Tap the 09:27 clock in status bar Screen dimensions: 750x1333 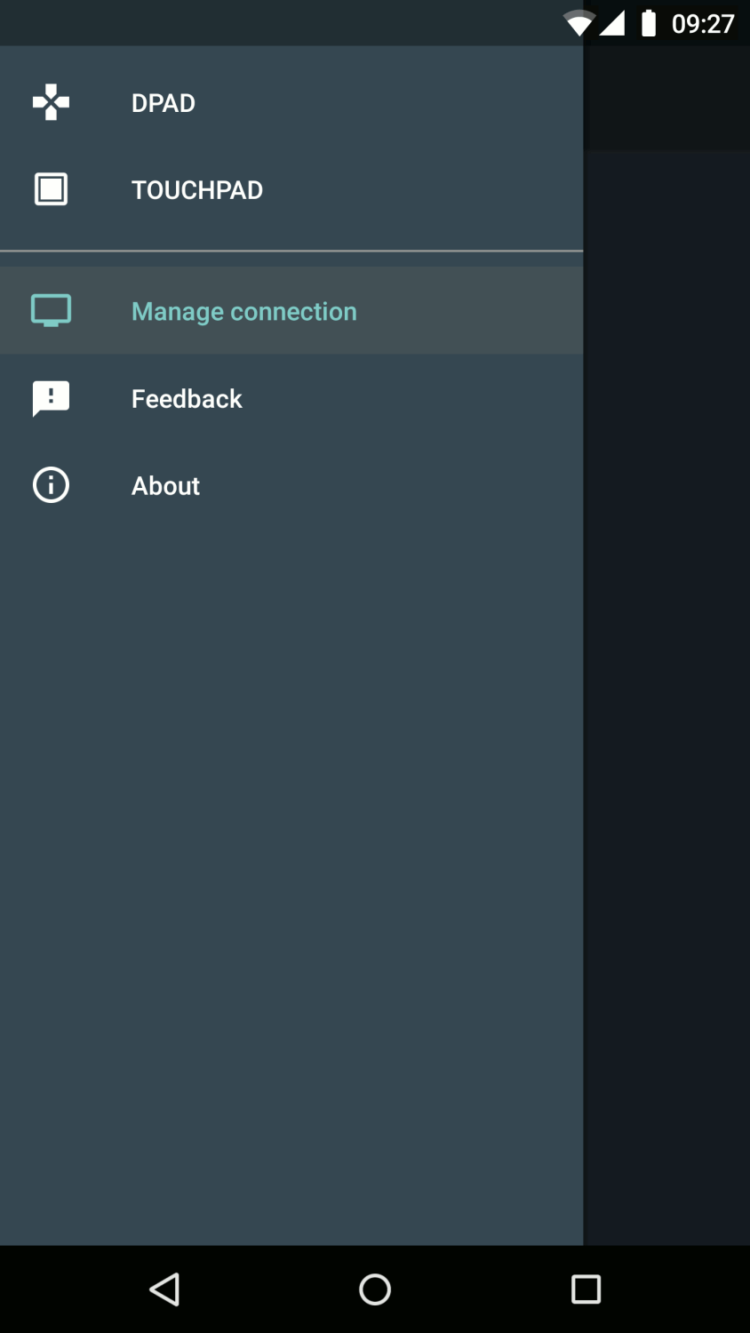tap(703, 24)
